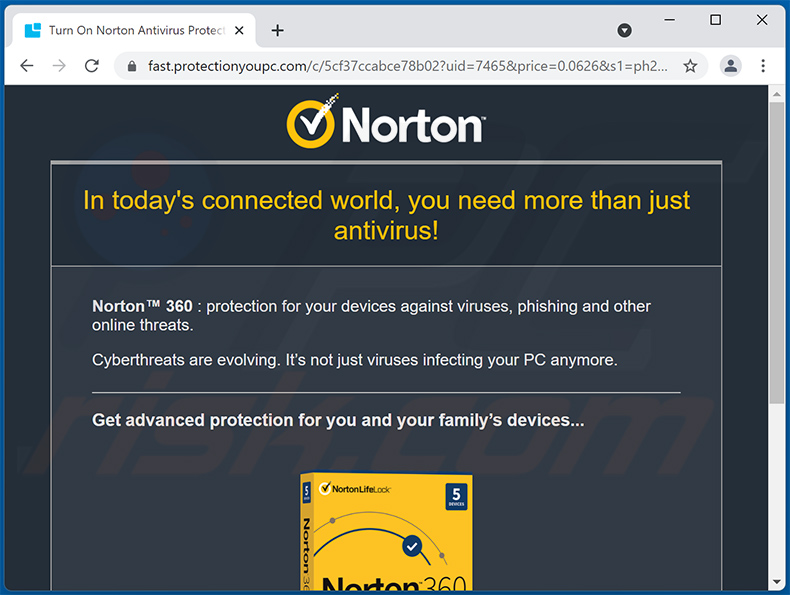Minimize the browser window

point(669,20)
